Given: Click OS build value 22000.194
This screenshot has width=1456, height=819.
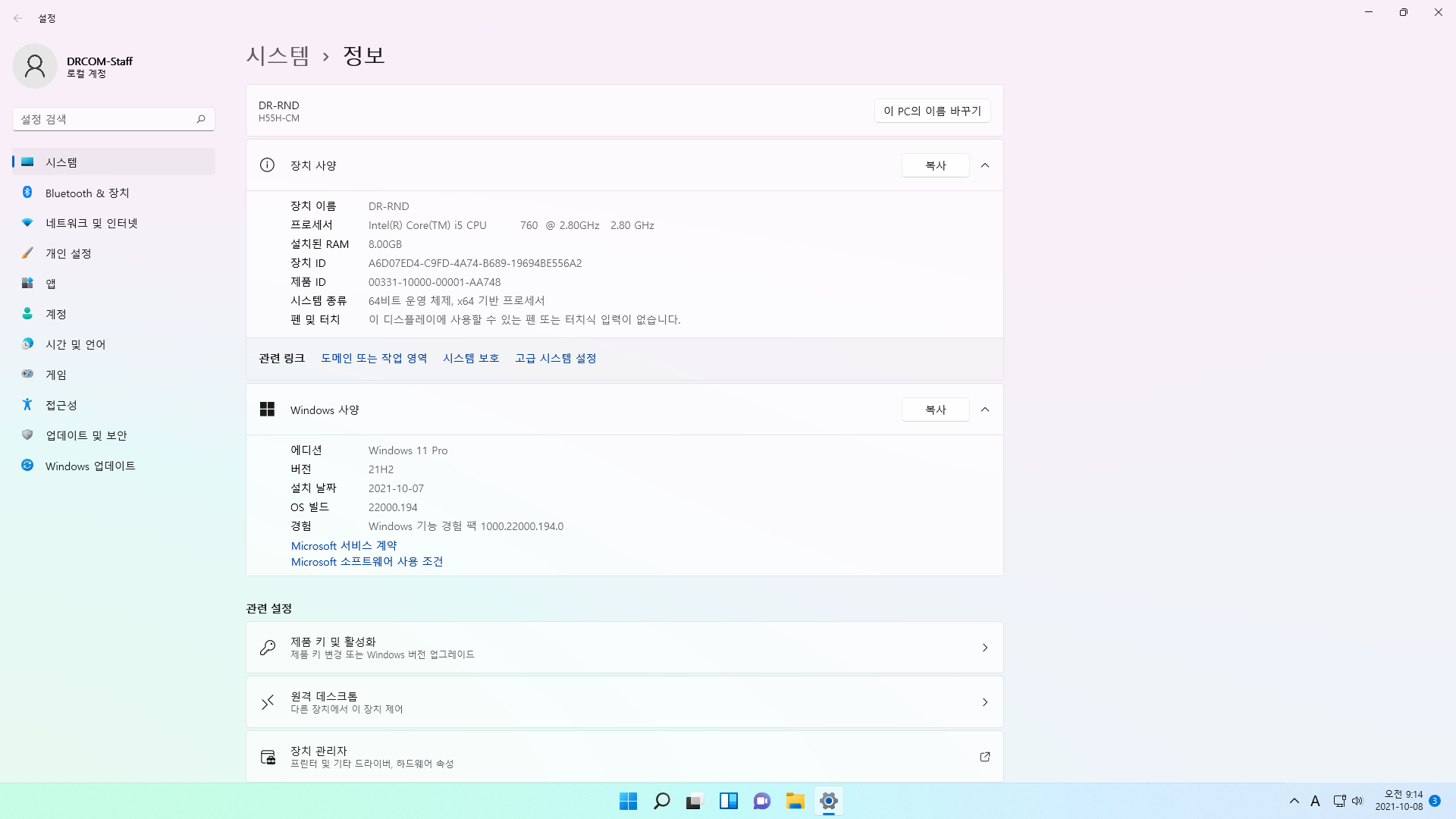Looking at the screenshot, I should (393, 507).
